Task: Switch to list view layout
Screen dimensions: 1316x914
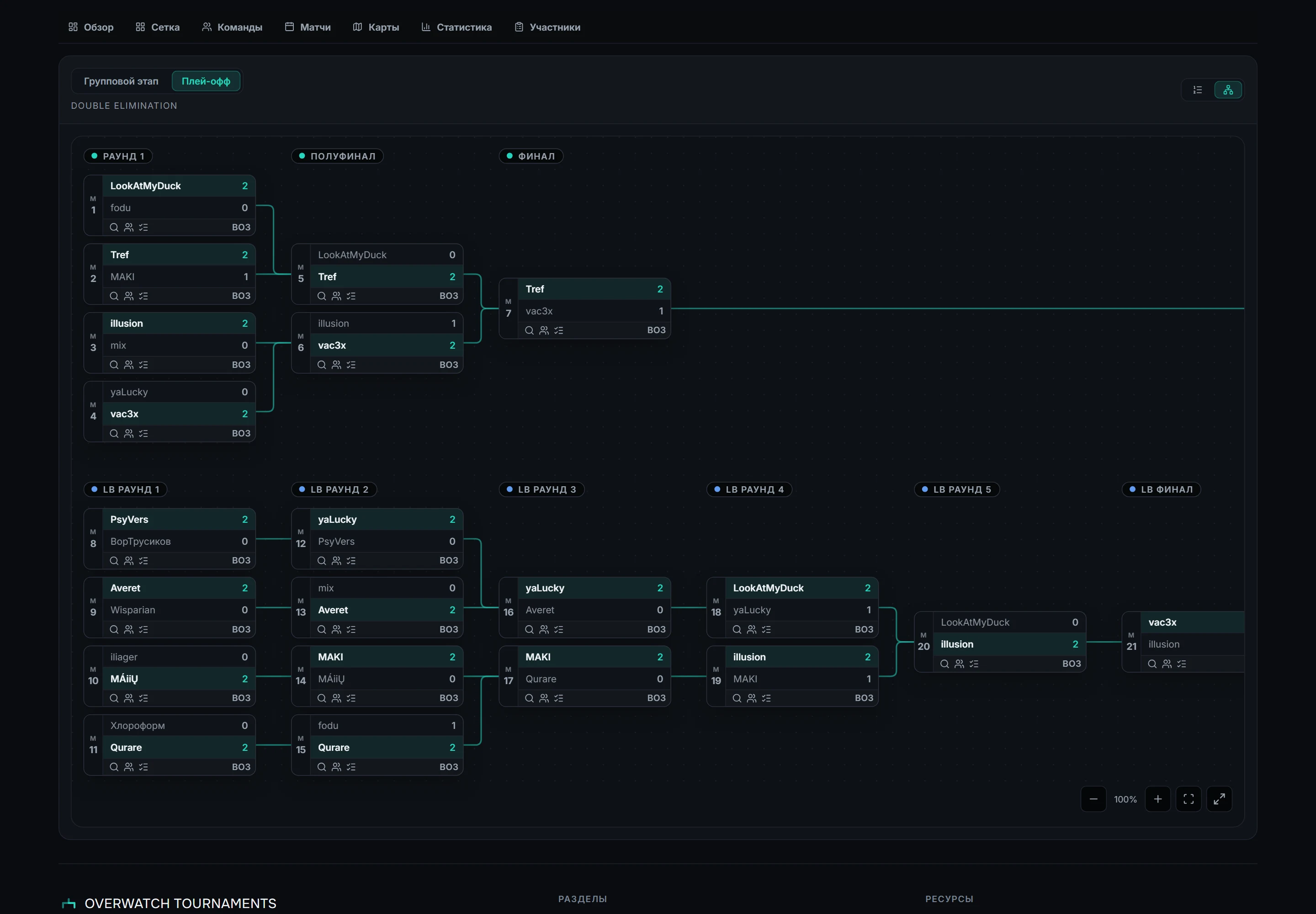Action: [x=1198, y=90]
